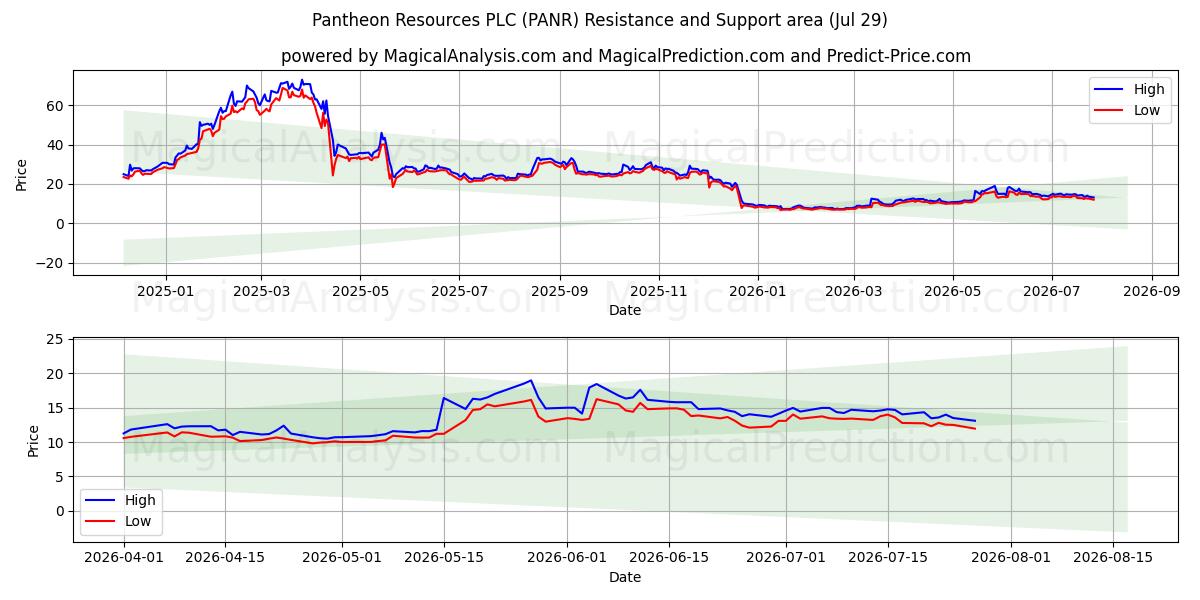Click the '2026-05-15' tick on bottom chart
The image size is (1200, 600).
(444, 557)
